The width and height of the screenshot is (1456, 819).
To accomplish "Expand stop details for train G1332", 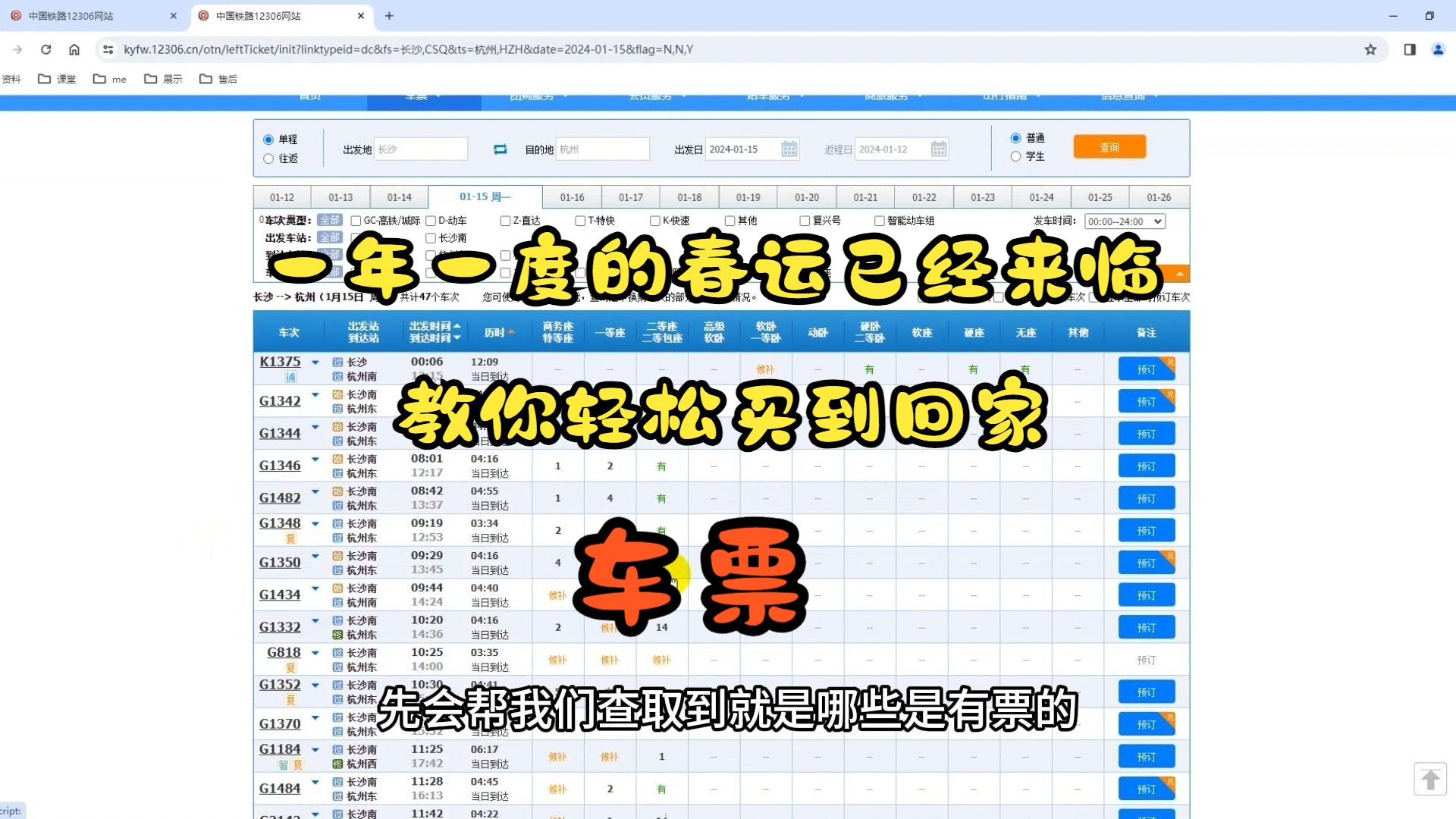I will coord(315,620).
